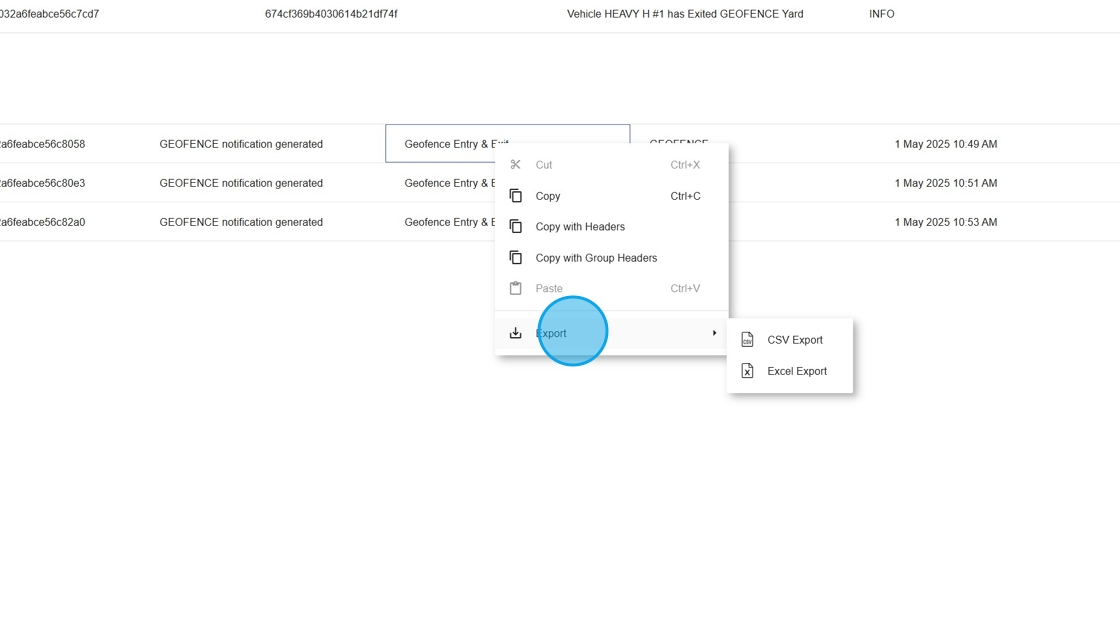The image size is (1120, 626).
Task: Click the Export download icon
Action: click(515, 333)
